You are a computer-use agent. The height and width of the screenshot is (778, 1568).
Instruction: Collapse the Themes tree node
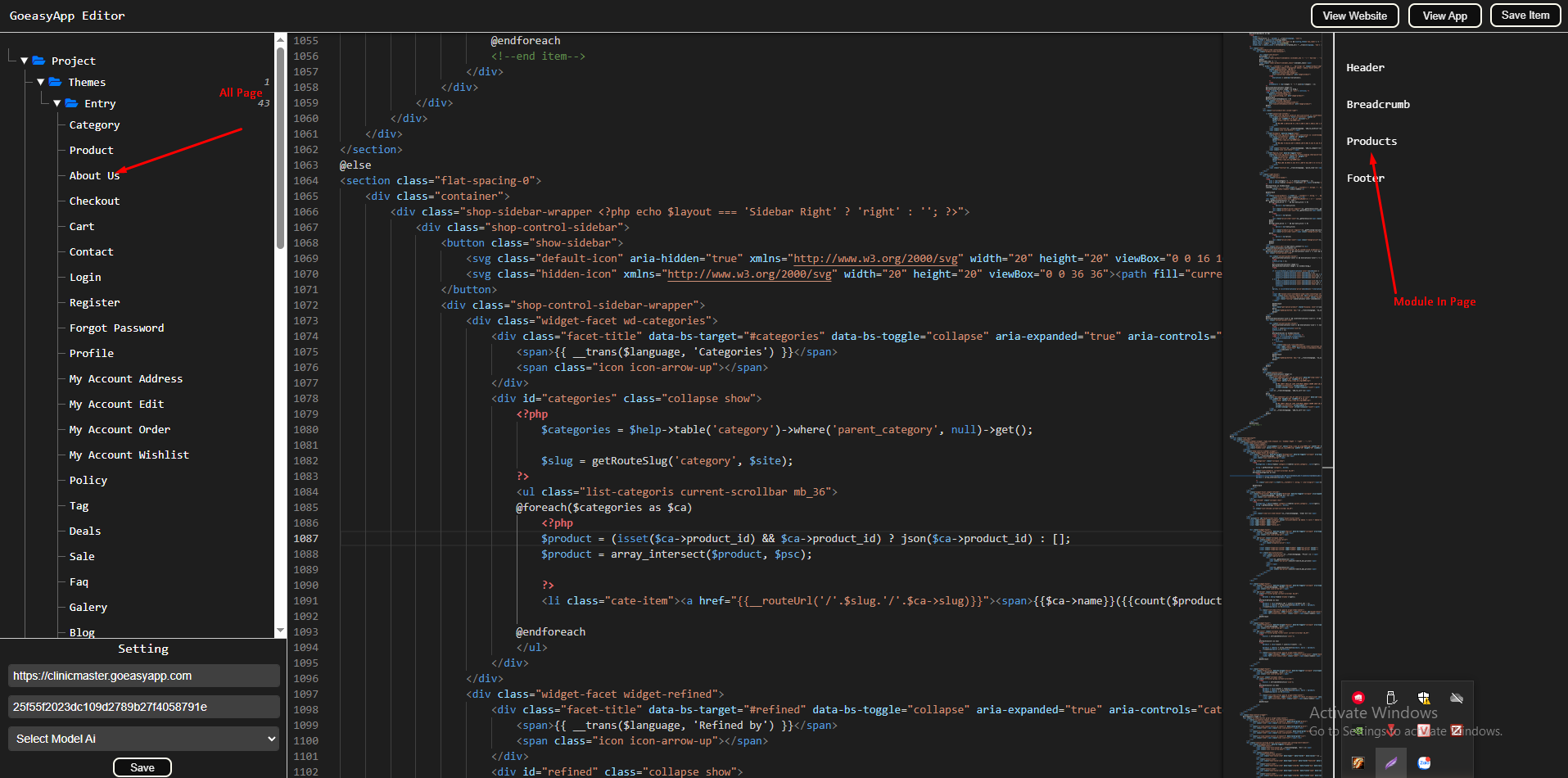pos(41,82)
